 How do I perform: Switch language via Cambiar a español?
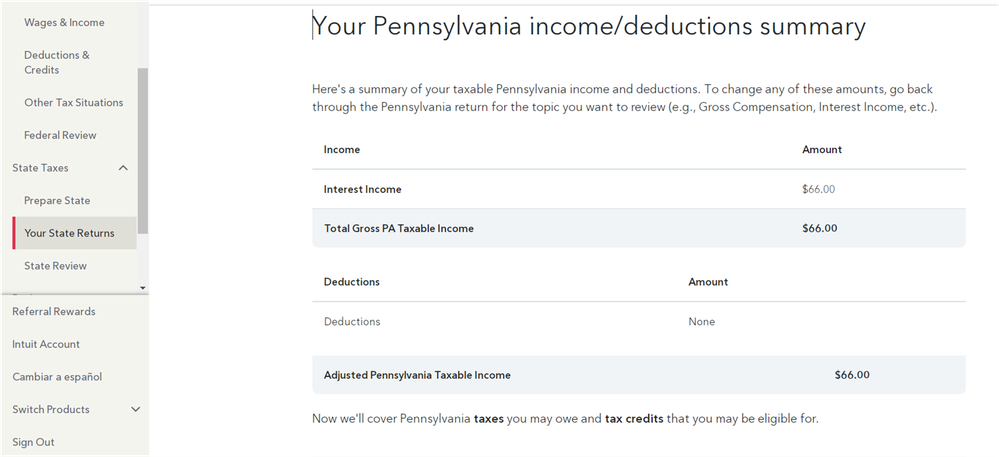click(x=57, y=377)
